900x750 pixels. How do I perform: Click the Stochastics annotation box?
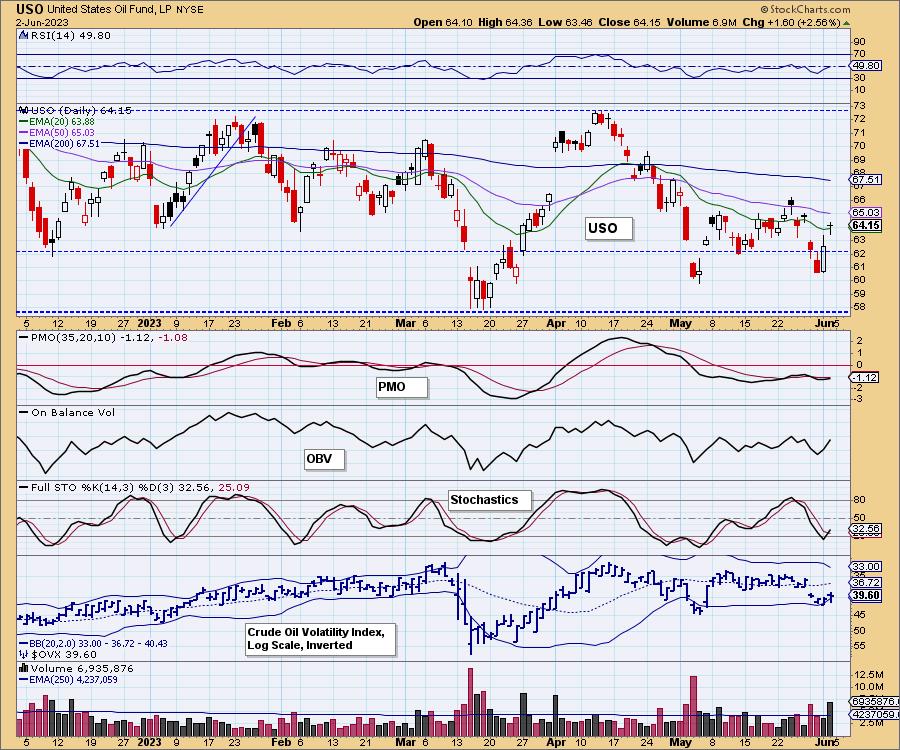click(489, 500)
